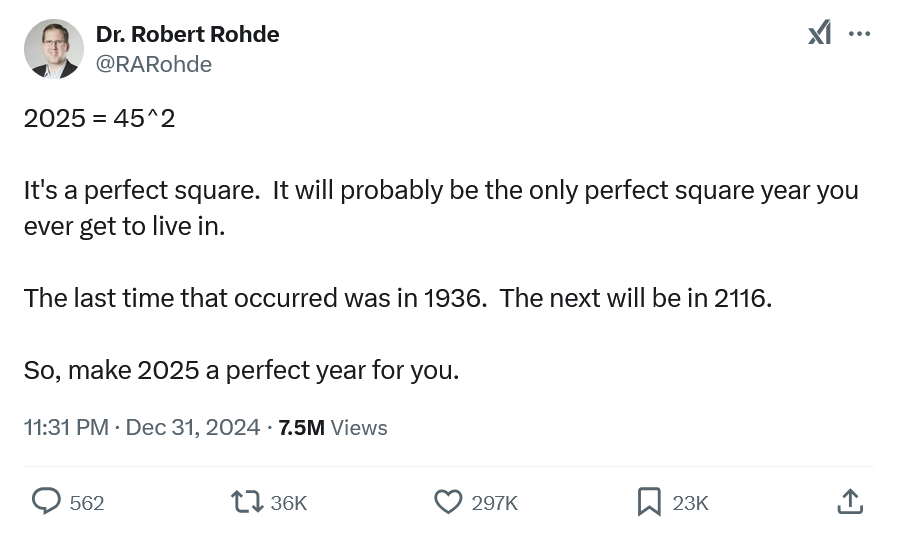Open the three-dot more options menu
897x537 pixels.
pos(859,34)
